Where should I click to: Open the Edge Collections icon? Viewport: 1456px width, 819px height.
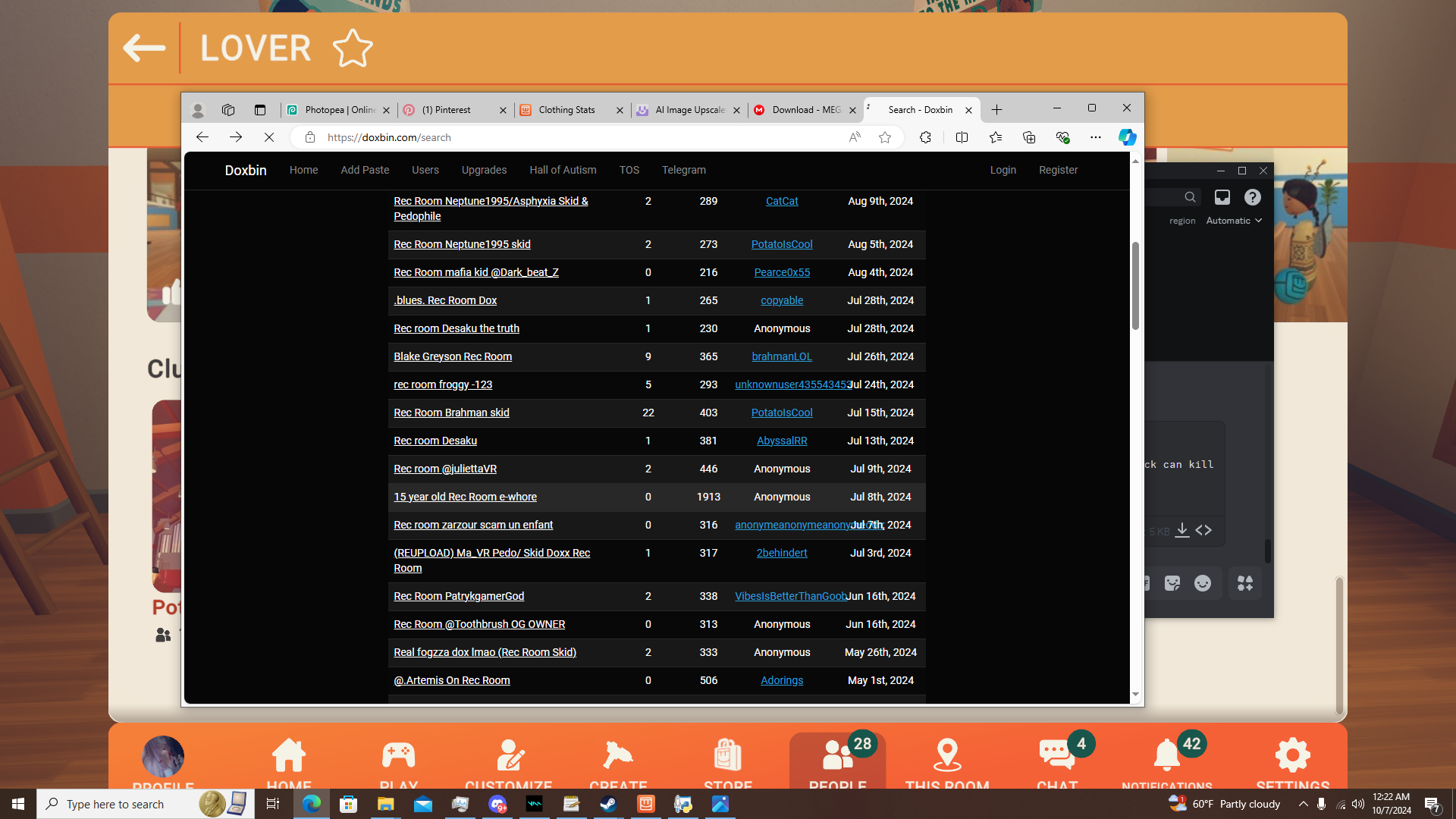click(x=1028, y=137)
